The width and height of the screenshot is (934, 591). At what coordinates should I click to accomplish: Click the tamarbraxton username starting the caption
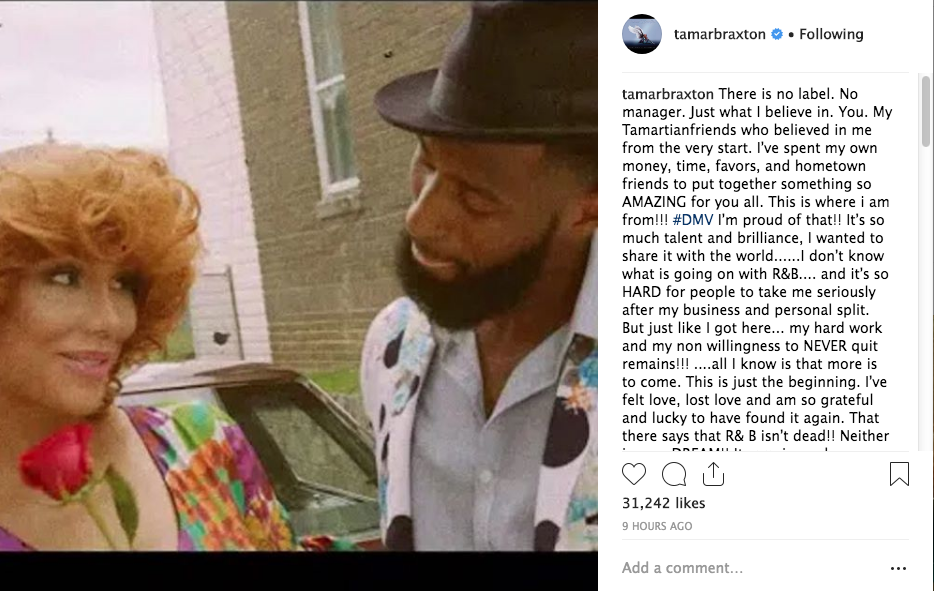[668, 94]
